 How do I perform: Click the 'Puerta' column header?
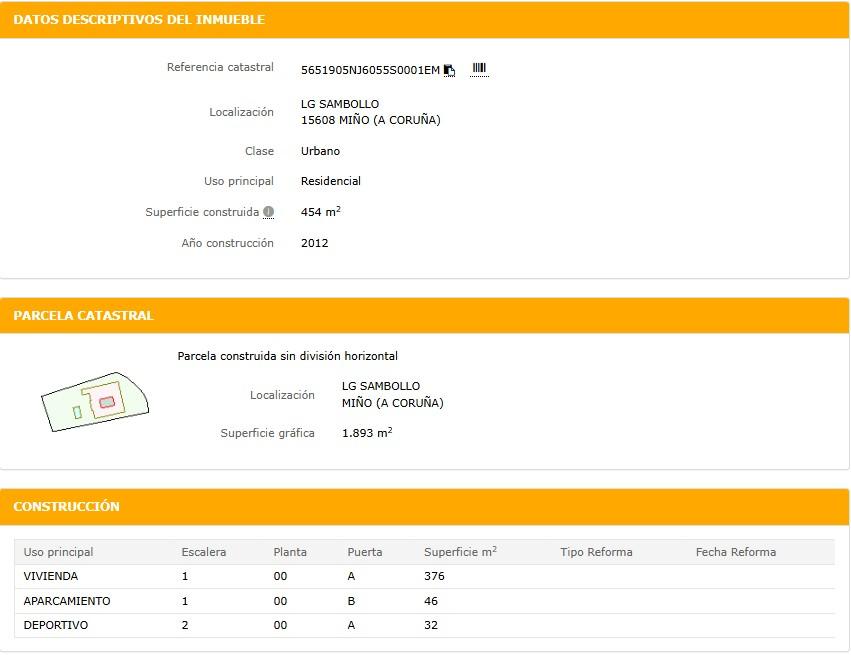365,552
